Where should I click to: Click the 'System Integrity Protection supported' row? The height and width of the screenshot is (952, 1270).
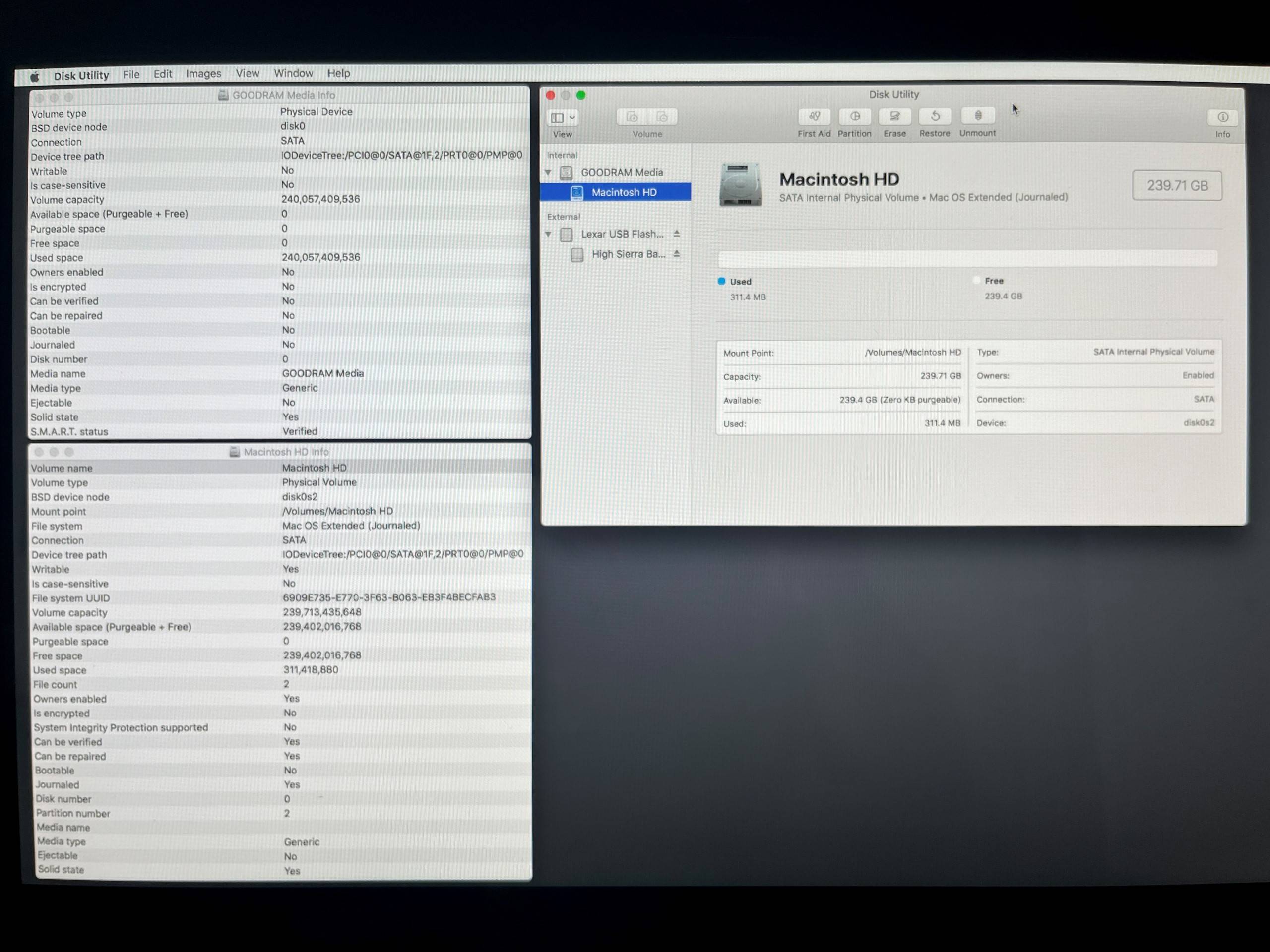point(282,727)
